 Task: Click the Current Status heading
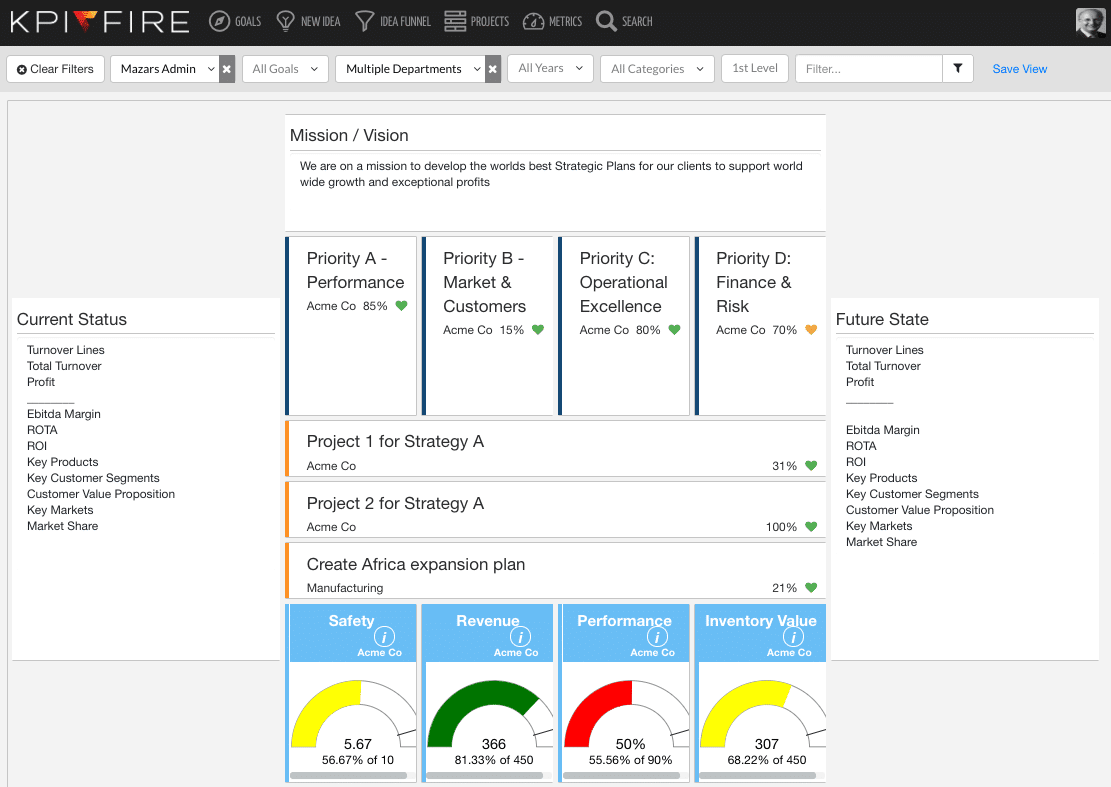(72, 319)
